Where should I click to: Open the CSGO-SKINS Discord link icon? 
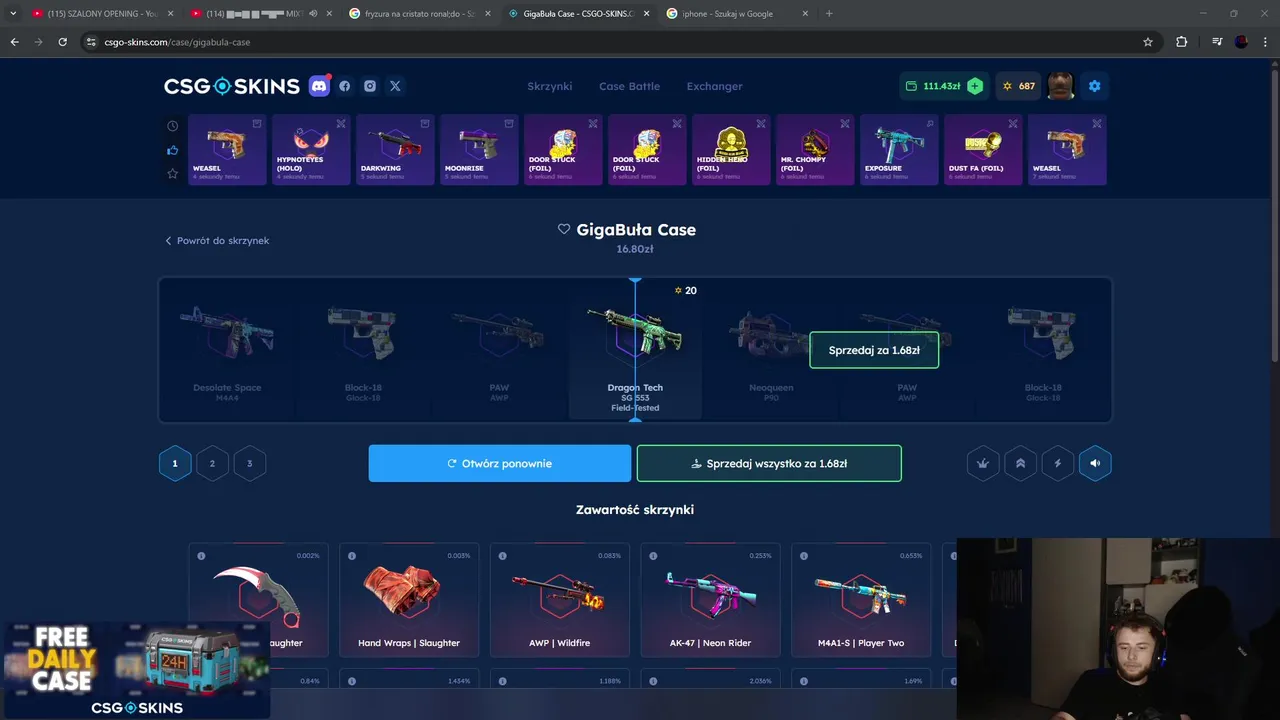tap(319, 86)
